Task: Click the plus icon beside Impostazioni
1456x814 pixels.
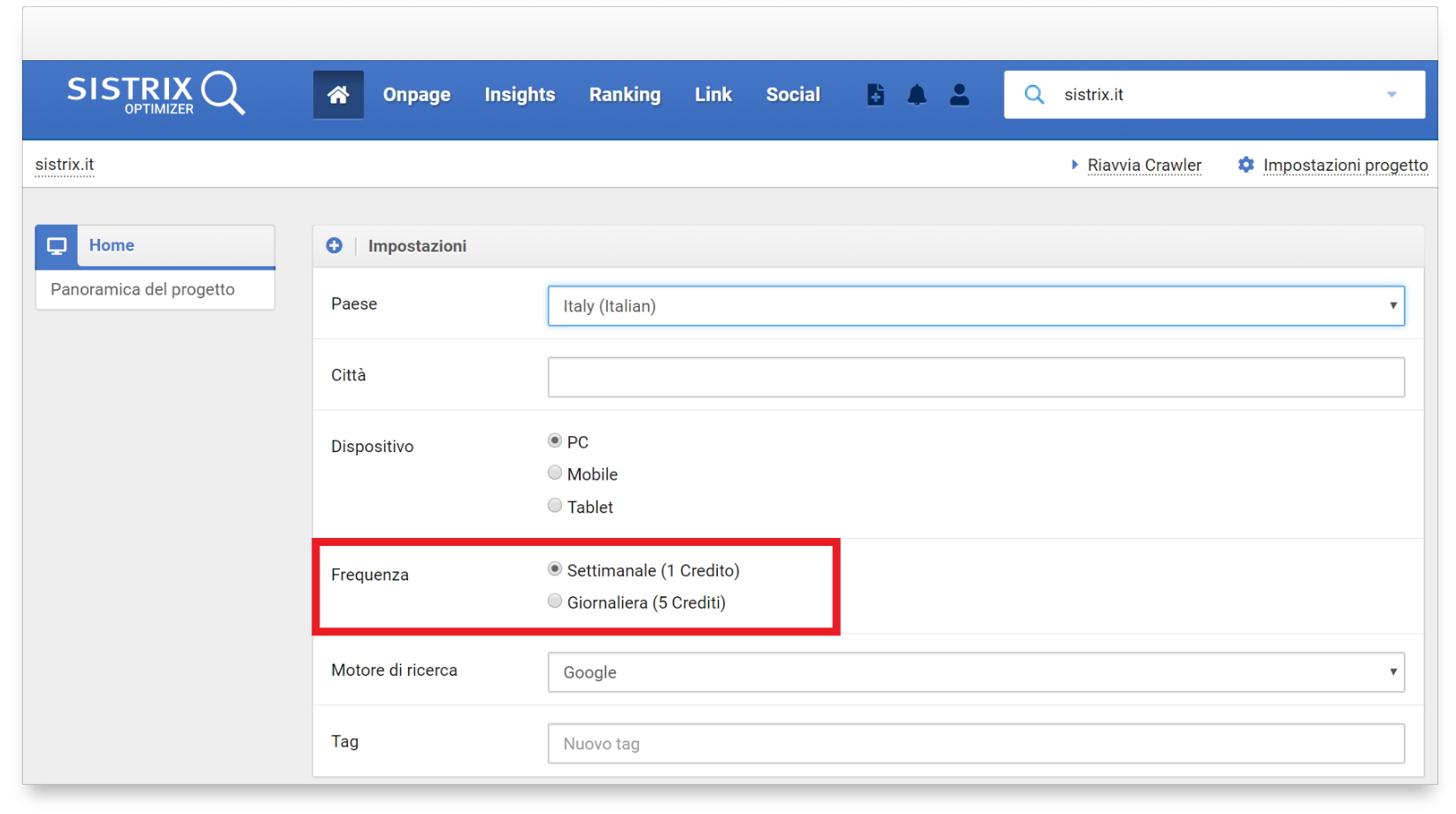Action: 335,246
